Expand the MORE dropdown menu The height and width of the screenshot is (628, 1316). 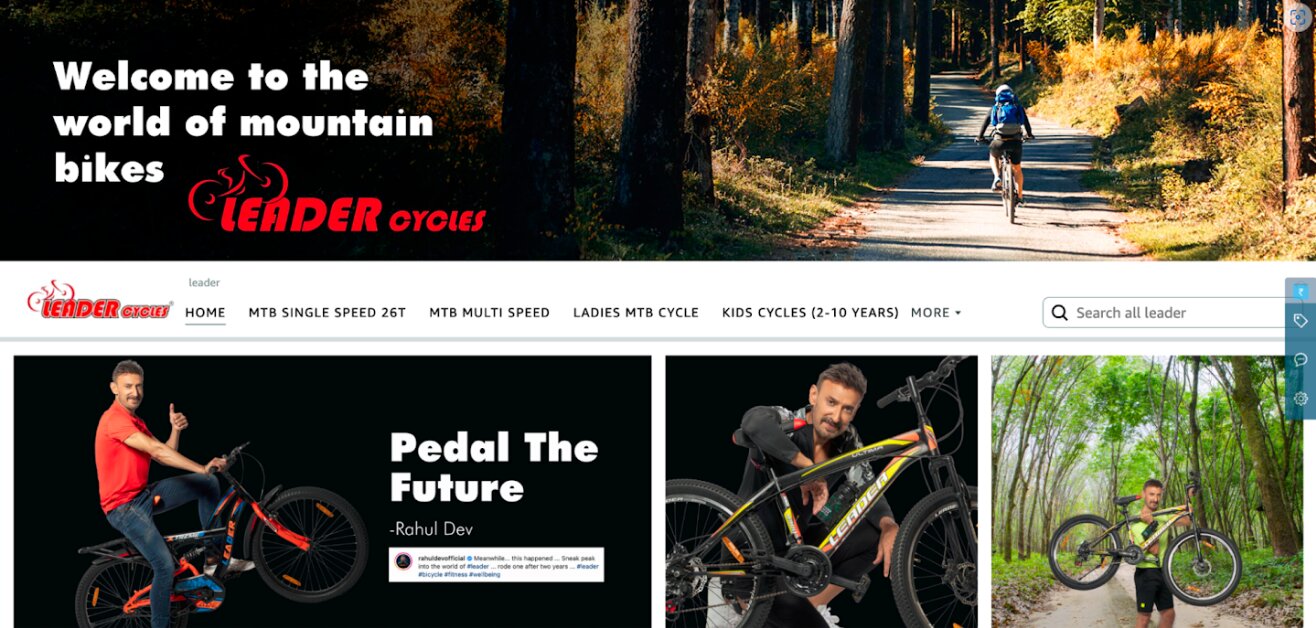[x=936, y=313]
